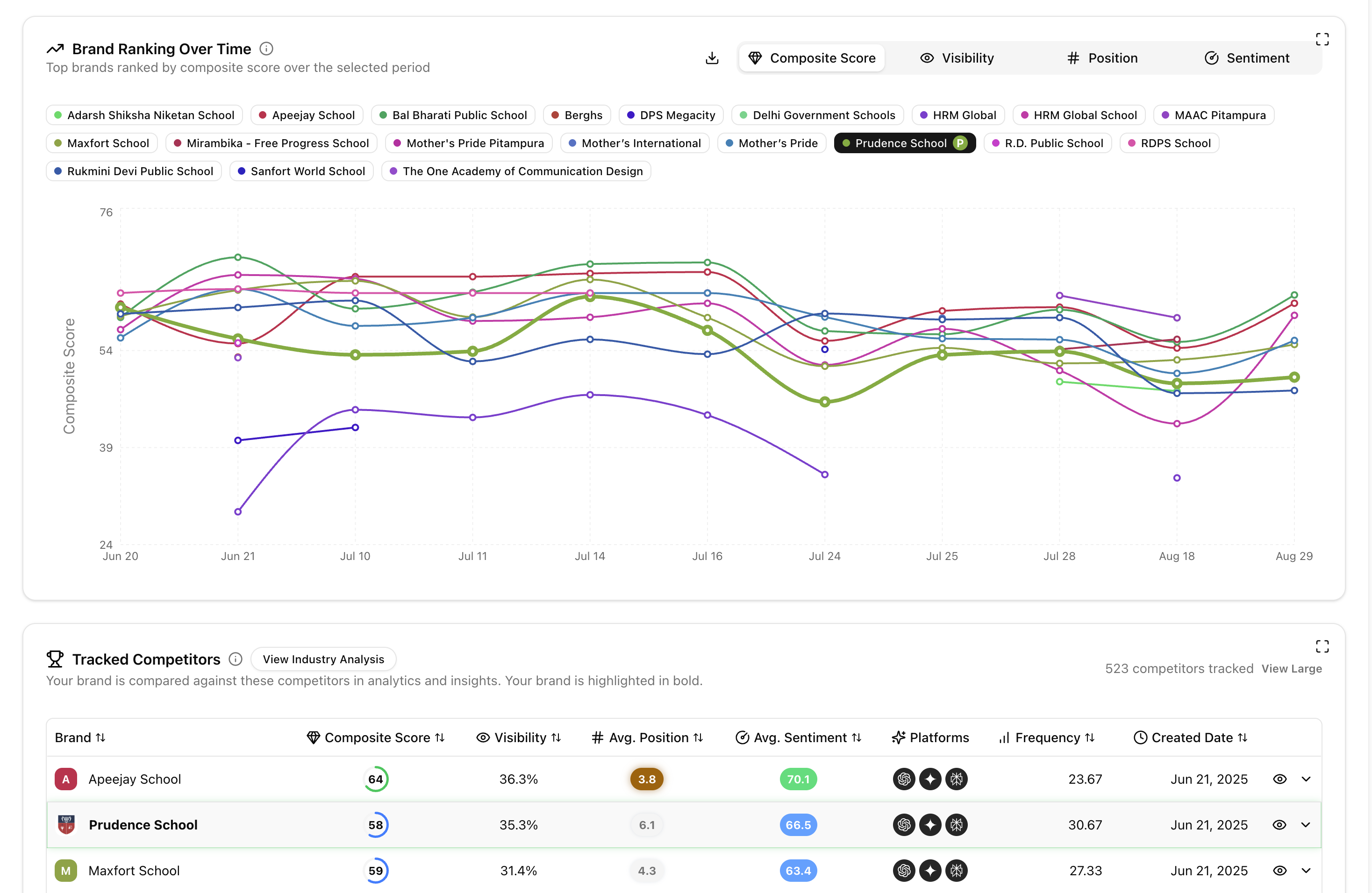Click the trophy icon next to Tracked Competitors
Viewport: 1372px width, 893px height.
pyautogui.click(x=55, y=659)
